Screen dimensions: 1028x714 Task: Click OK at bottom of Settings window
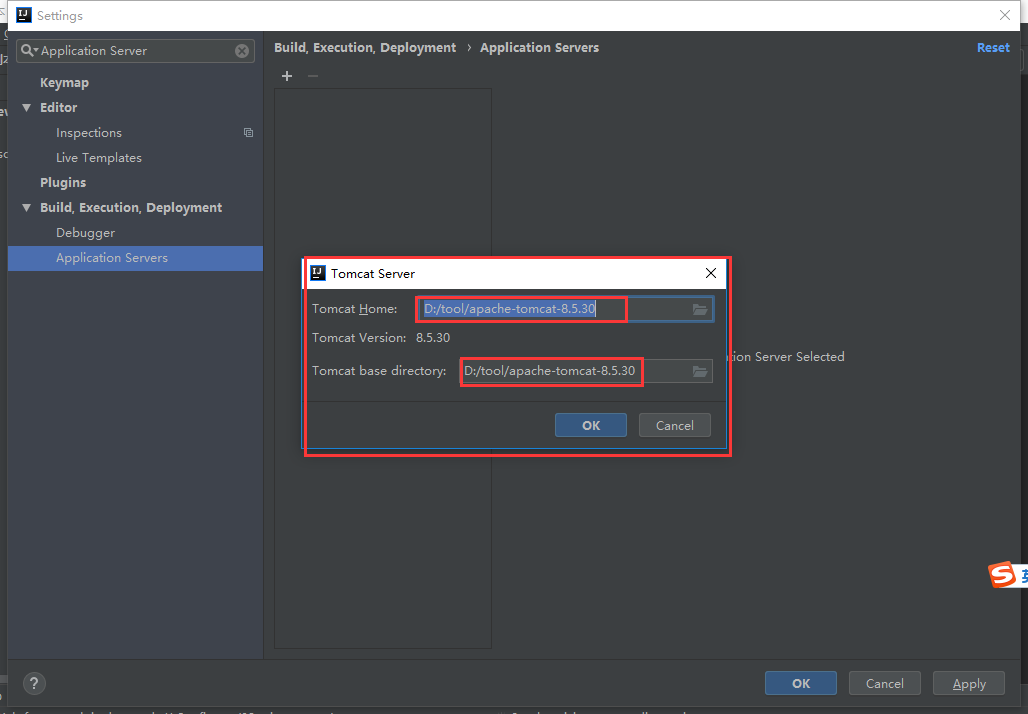coord(801,683)
